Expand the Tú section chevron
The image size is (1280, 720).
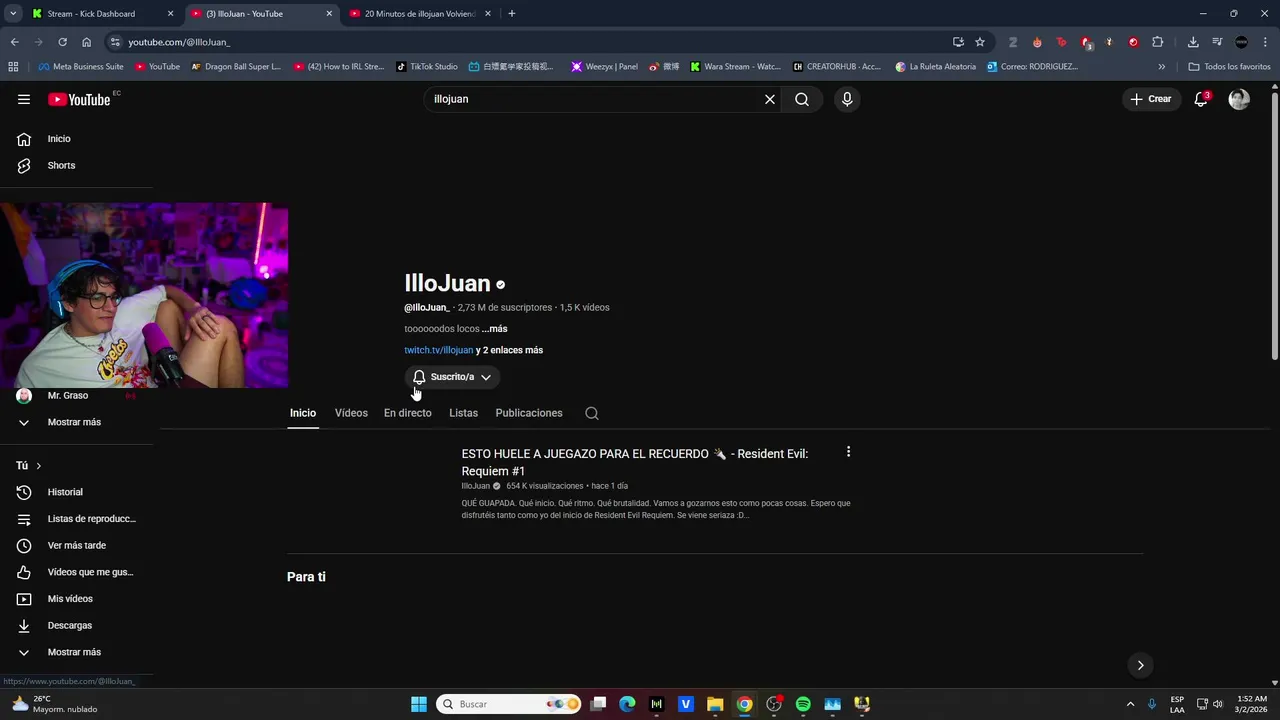click(39, 466)
